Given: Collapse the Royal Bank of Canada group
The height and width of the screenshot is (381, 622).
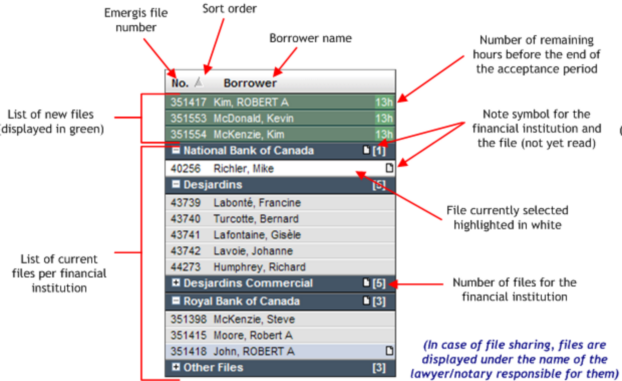Looking at the screenshot, I should [x=176, y=301].
